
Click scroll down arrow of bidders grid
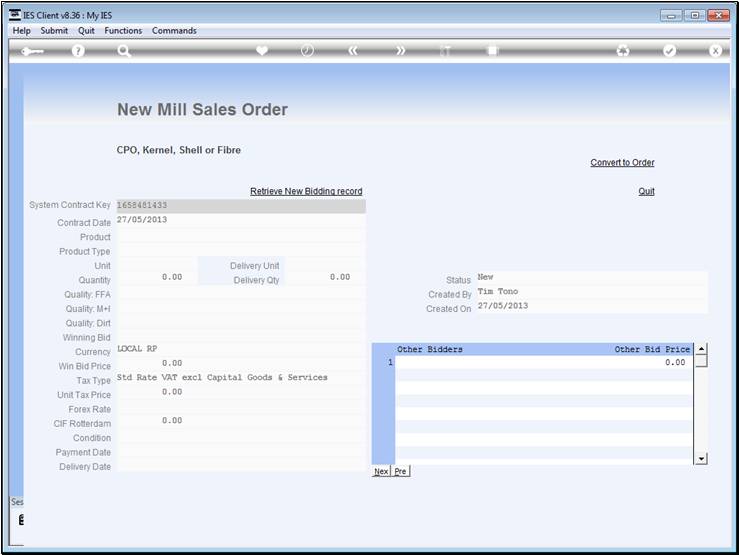[701, 458]
